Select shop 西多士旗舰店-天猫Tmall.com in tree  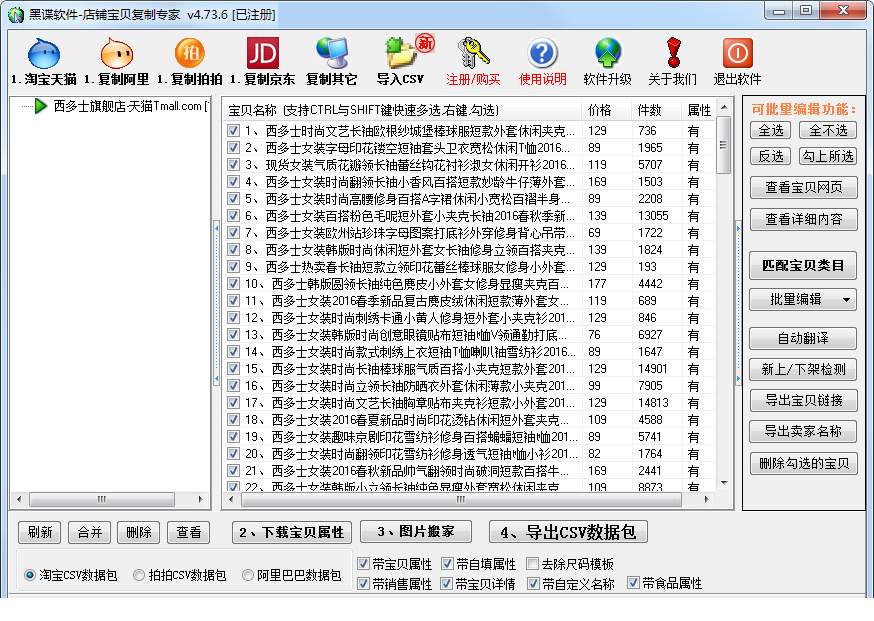pyautogui.click(x=130, y=106)
